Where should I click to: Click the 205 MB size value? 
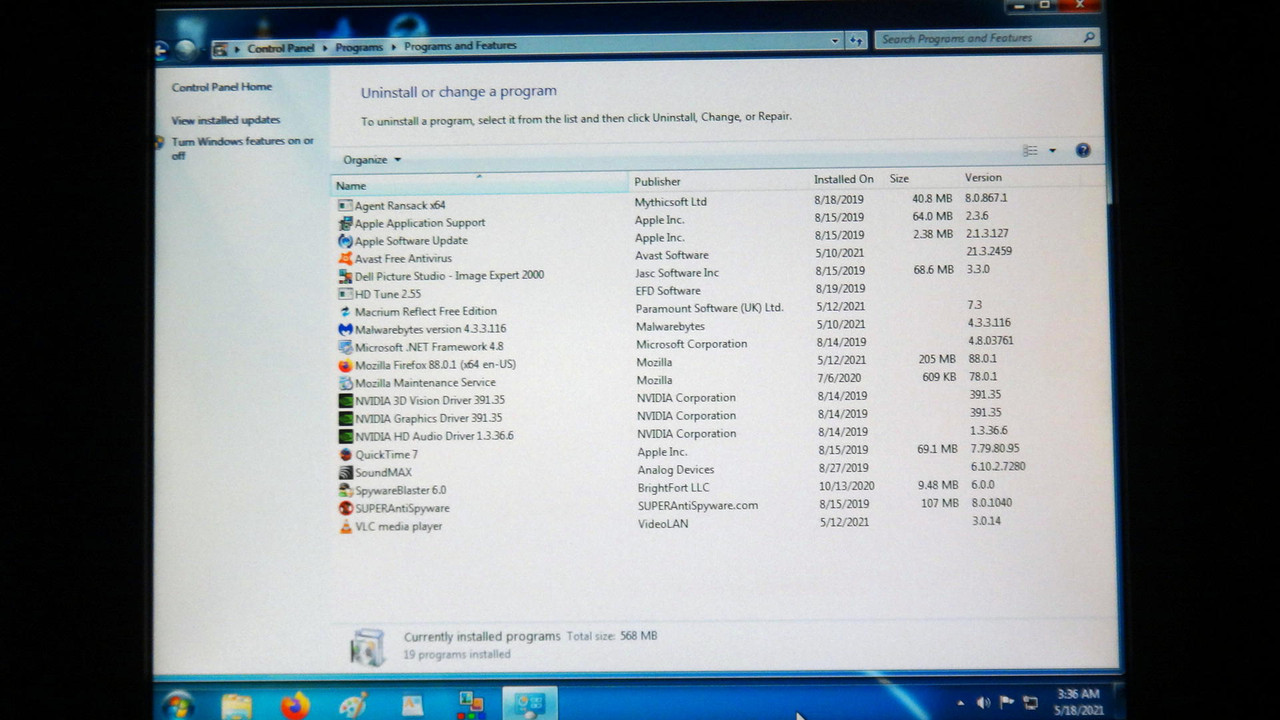pos(937,359)
